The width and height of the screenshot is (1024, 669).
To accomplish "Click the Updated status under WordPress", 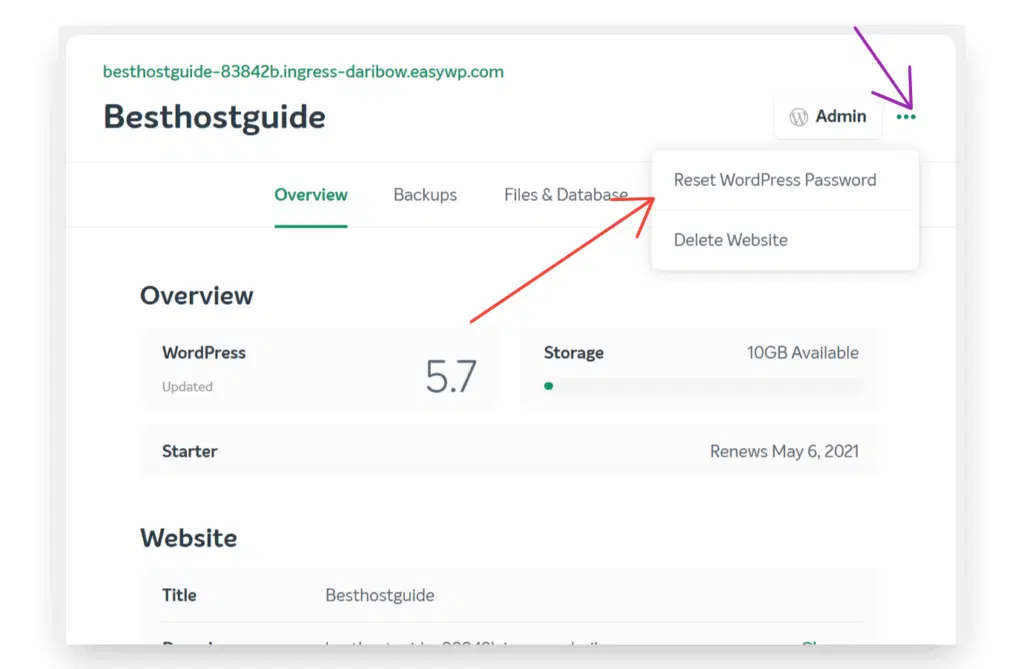I will [x=187, y=387].
